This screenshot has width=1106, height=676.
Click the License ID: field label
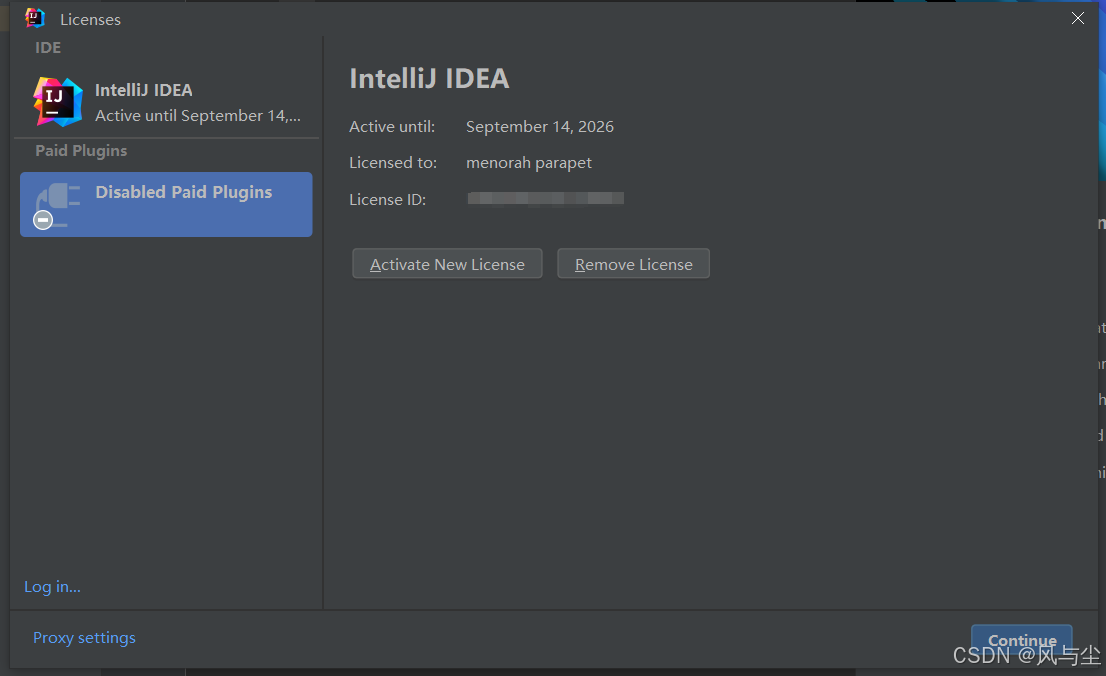coord(387,200)
